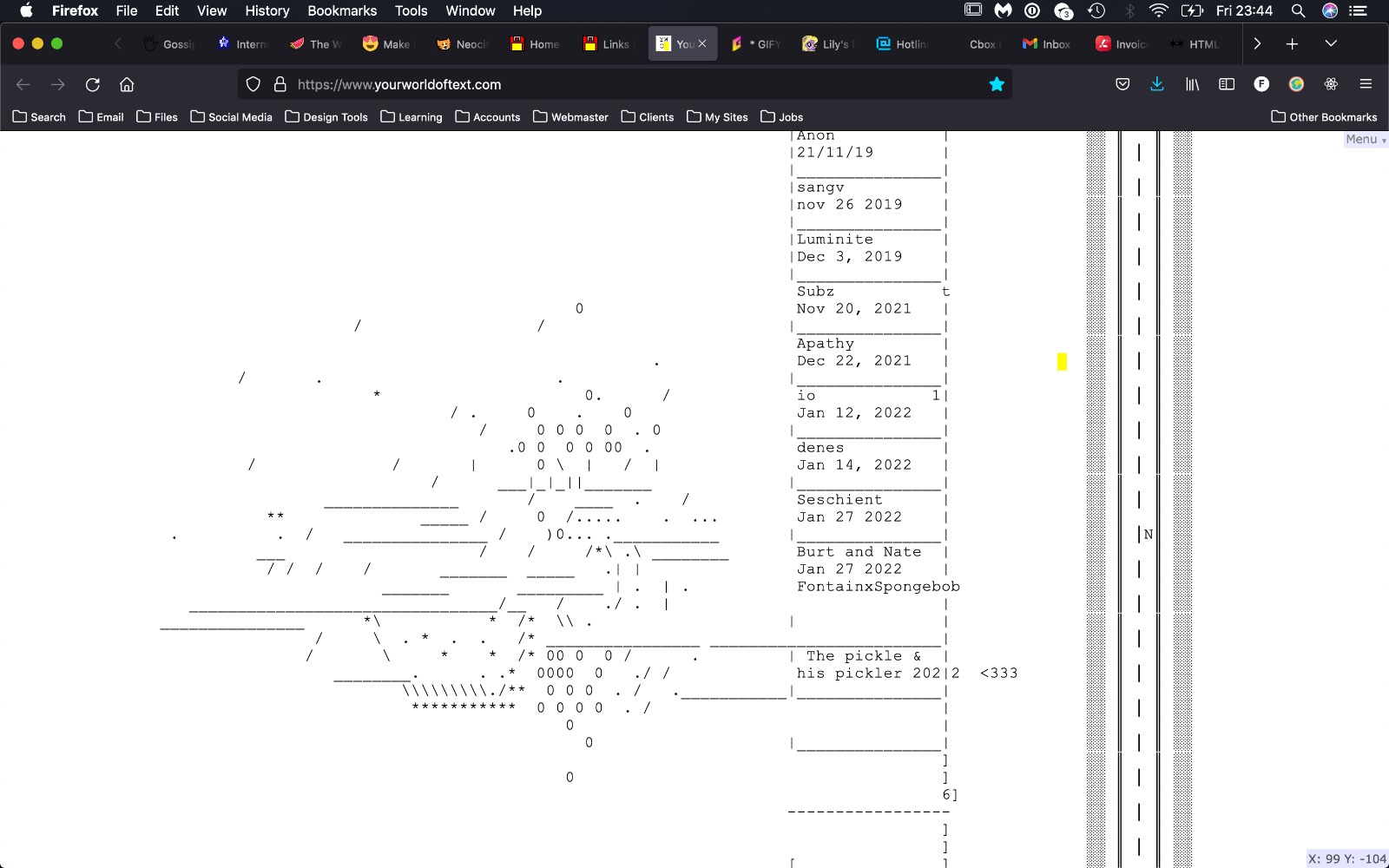Close the active Your World of Text tab
This screenshot has width=1389, height=868.
702,43
